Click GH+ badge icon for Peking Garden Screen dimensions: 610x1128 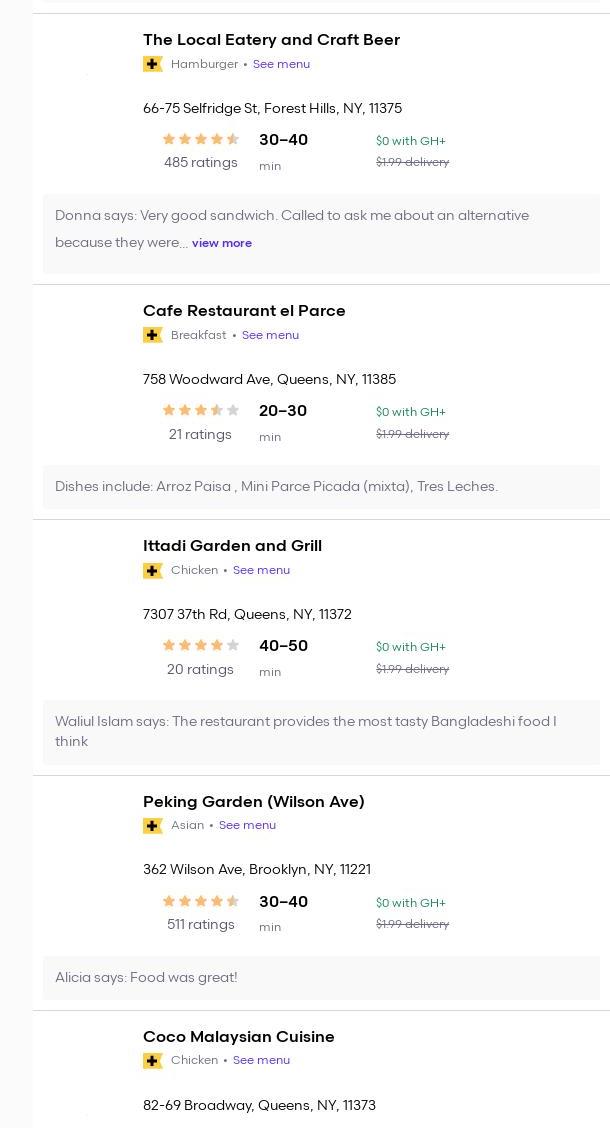(152, 825)
